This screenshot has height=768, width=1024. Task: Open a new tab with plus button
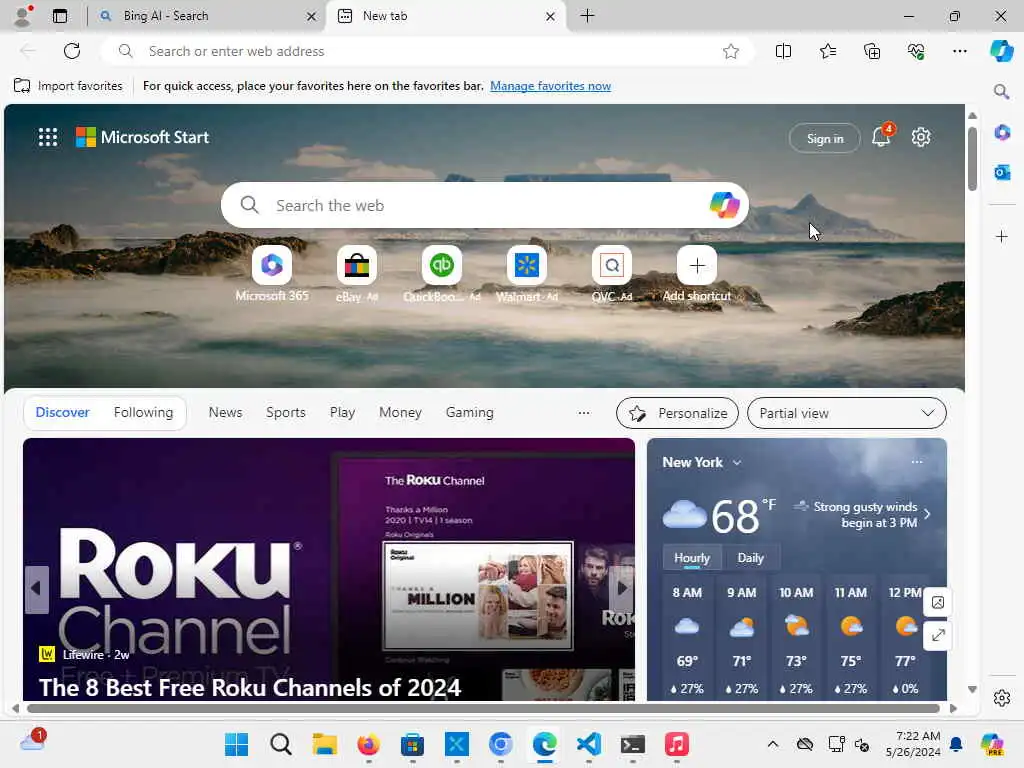[587, 16]
